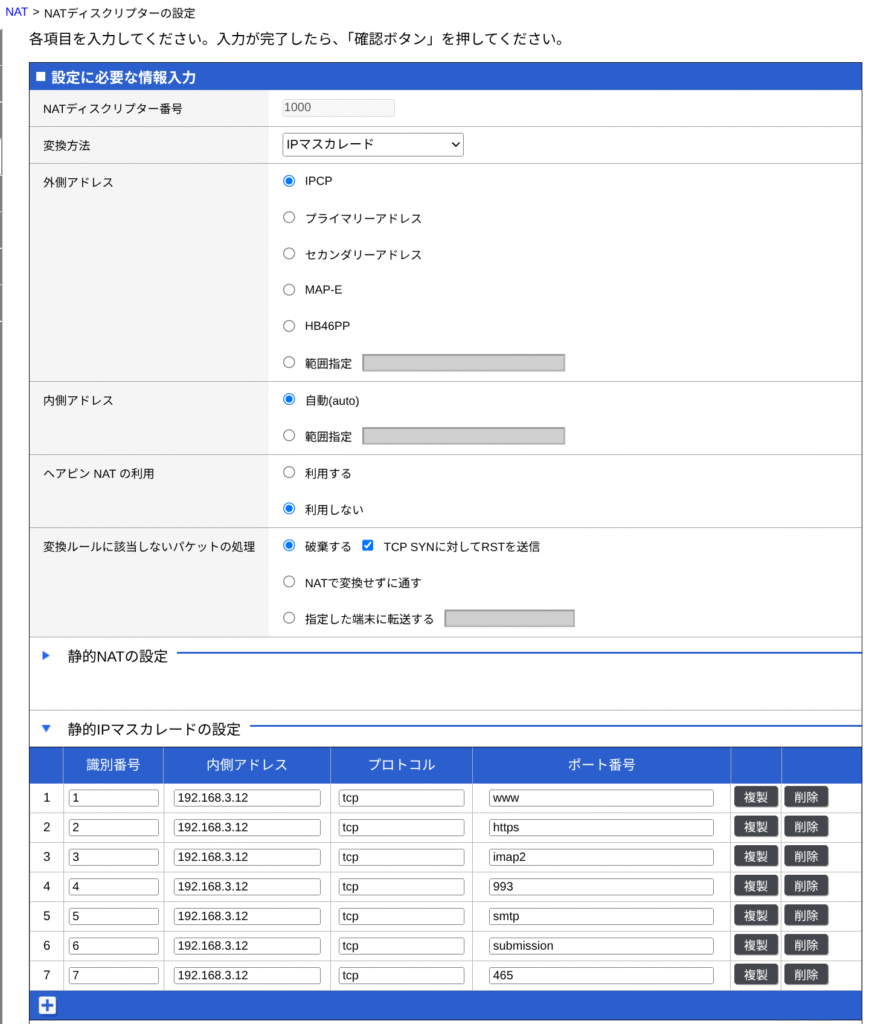This screenshot has width=872, height=1024.
Task: Choose プライマリーアドレス for outer address
Action: [x=289, y=218]
